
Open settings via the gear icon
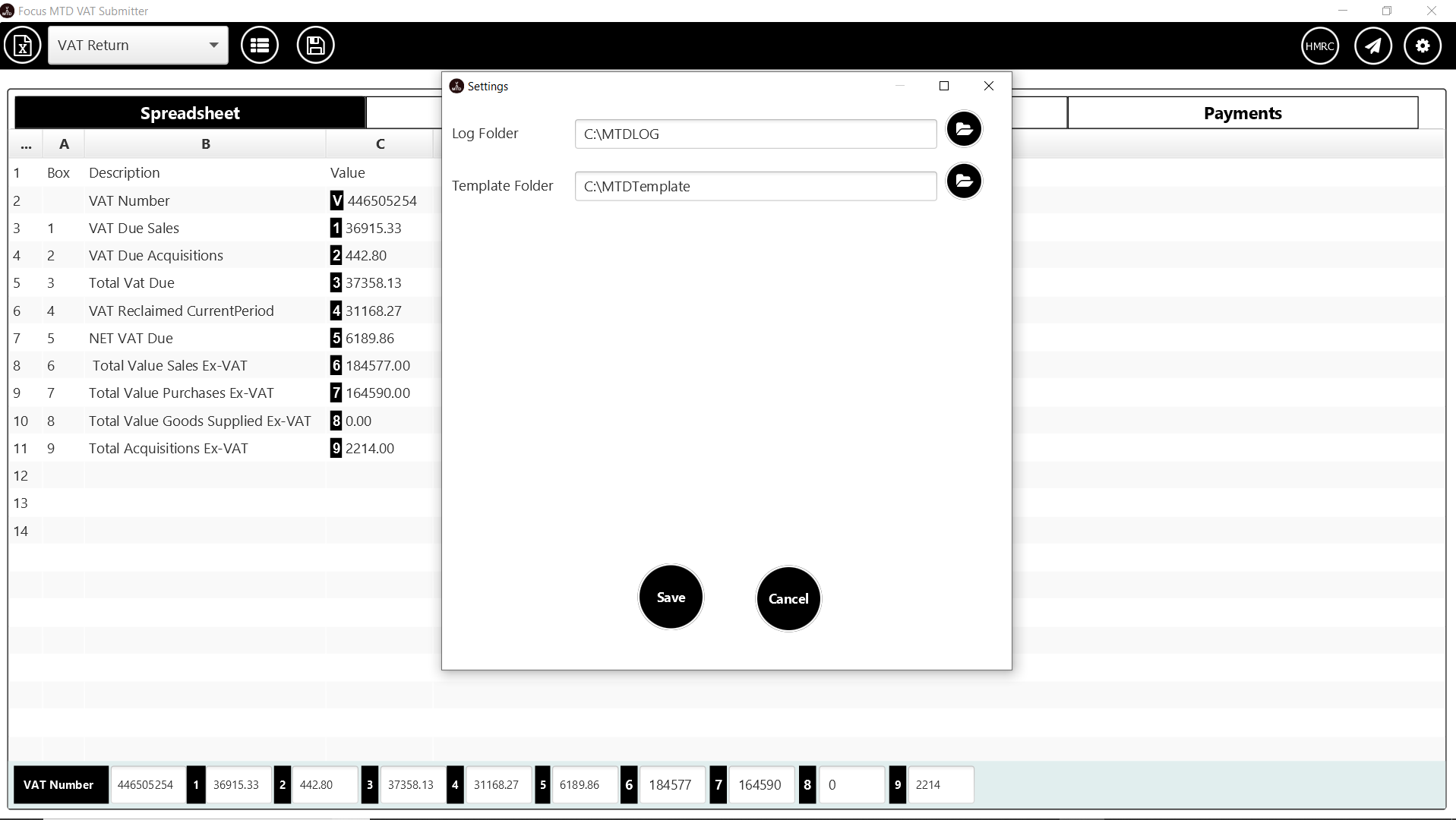(1423, 46)
